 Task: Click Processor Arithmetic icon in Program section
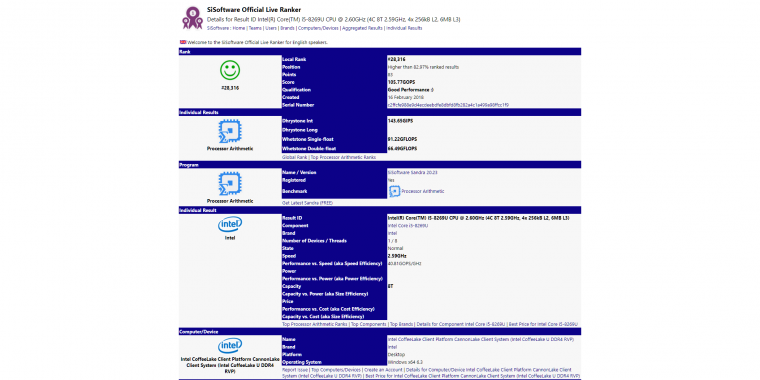(230, 184)
